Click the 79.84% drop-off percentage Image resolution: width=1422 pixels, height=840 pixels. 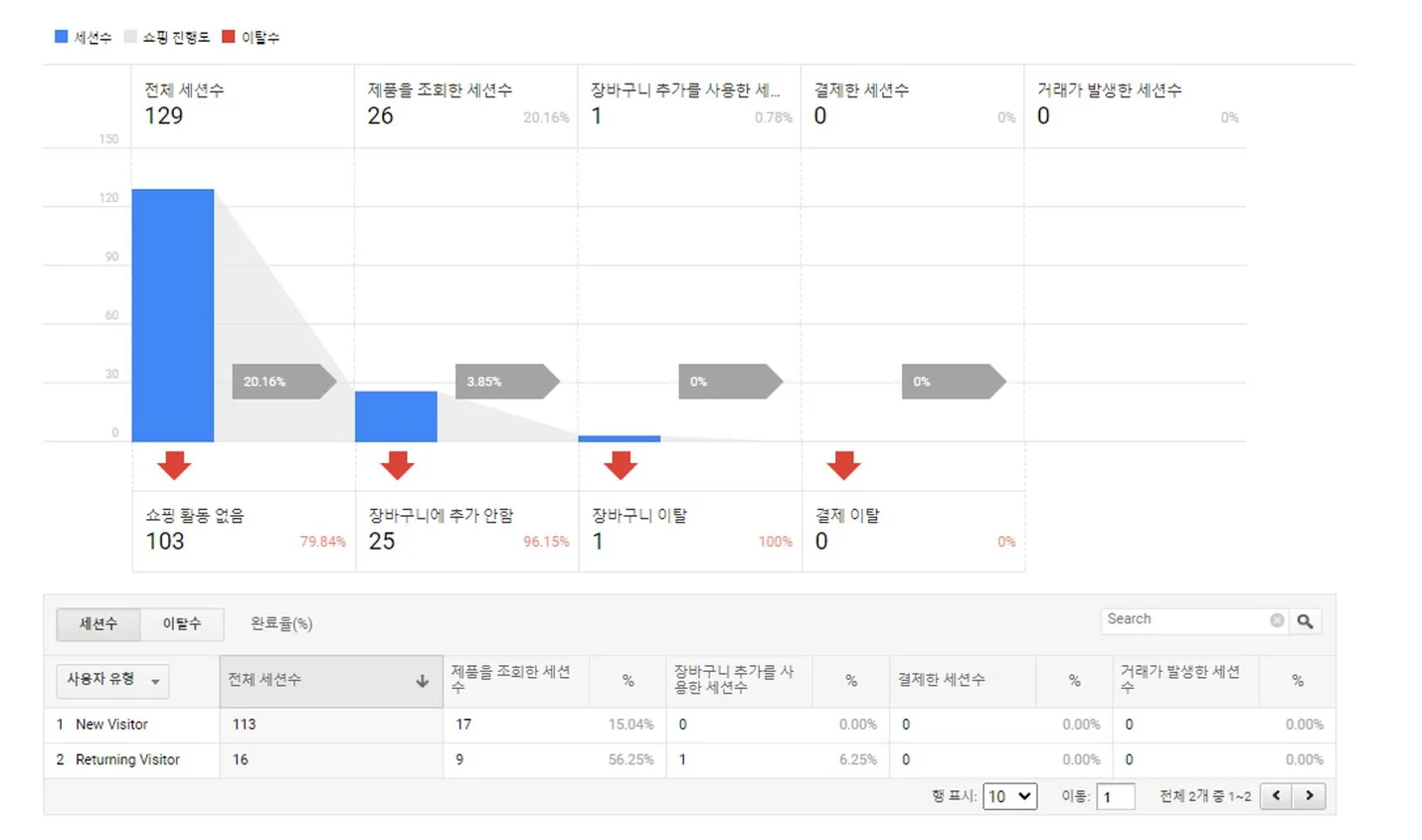coord(323,542)
